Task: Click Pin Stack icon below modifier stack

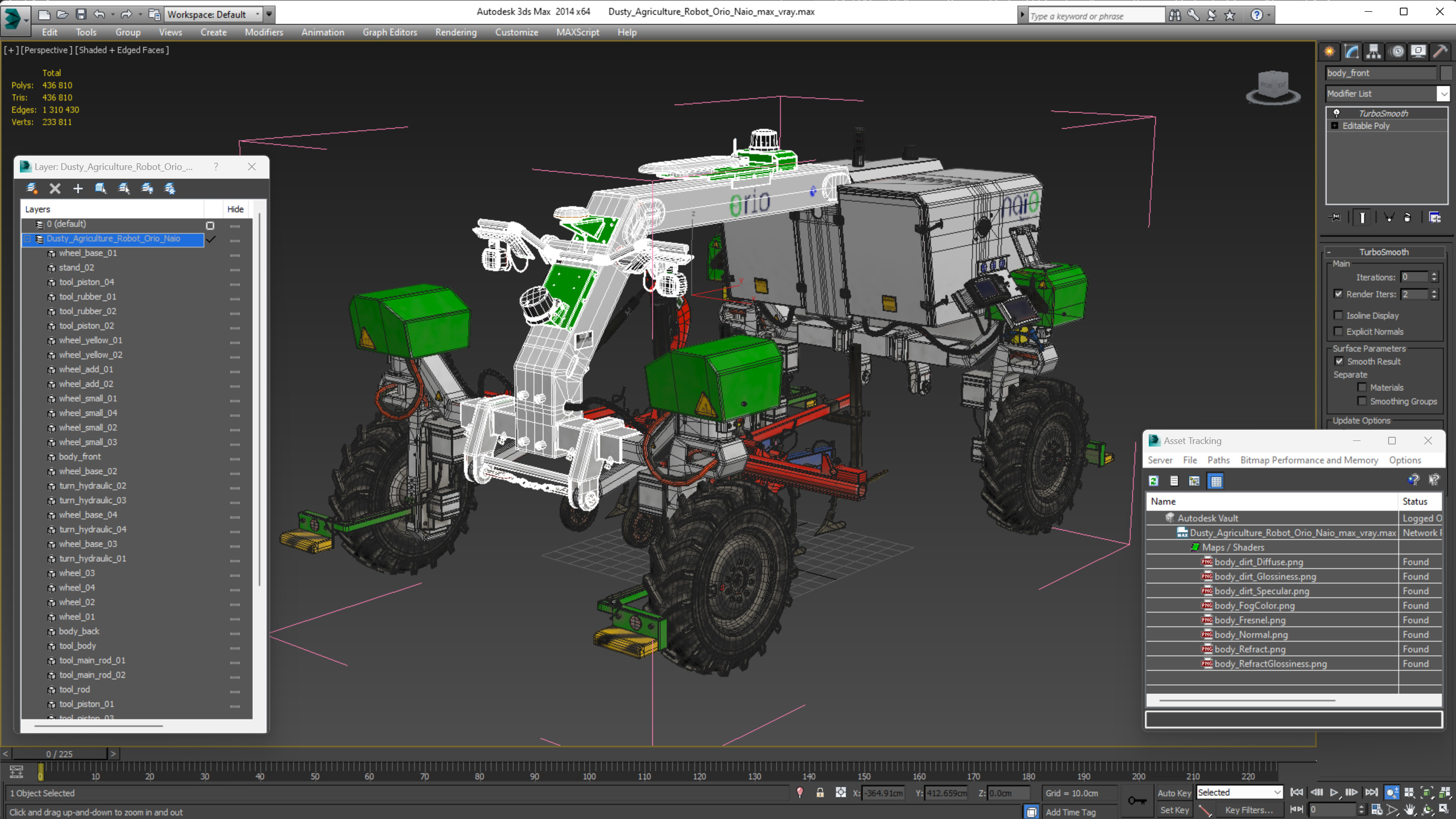Action: click(x=1335, y=217)
